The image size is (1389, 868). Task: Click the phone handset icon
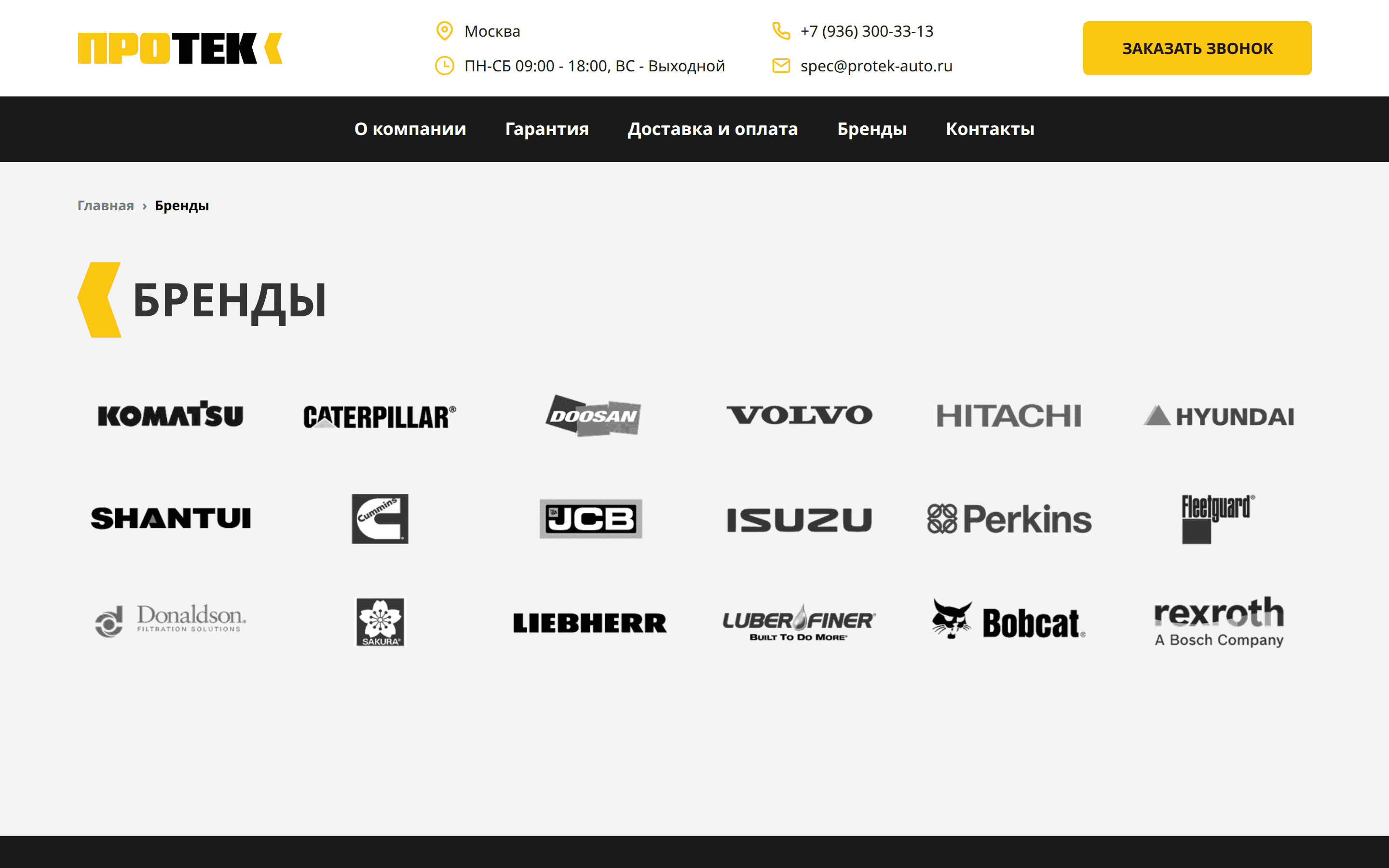(781, 31)
